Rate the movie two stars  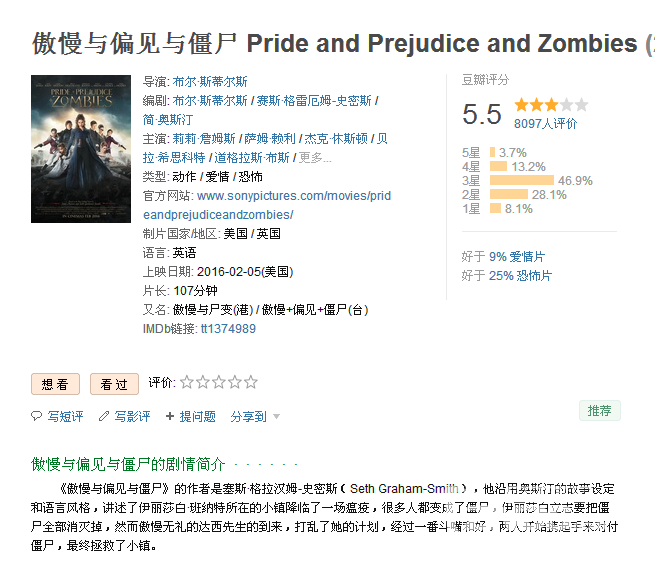click(x=203, y=382)
